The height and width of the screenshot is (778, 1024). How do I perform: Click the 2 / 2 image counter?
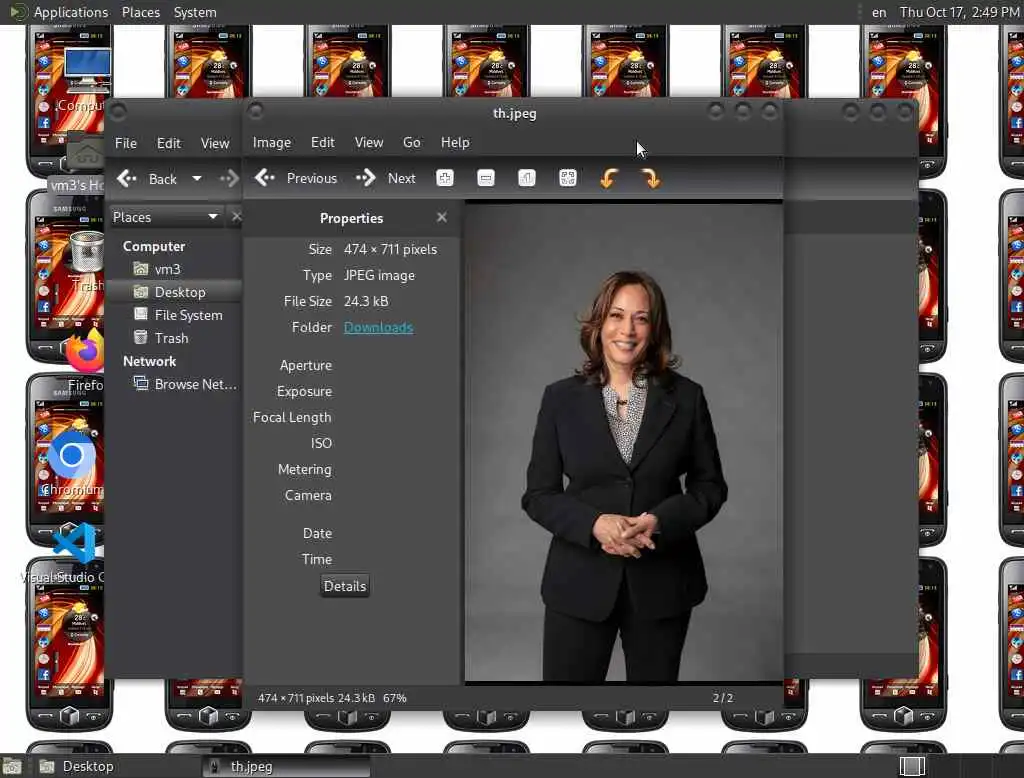tap(722, 698)
